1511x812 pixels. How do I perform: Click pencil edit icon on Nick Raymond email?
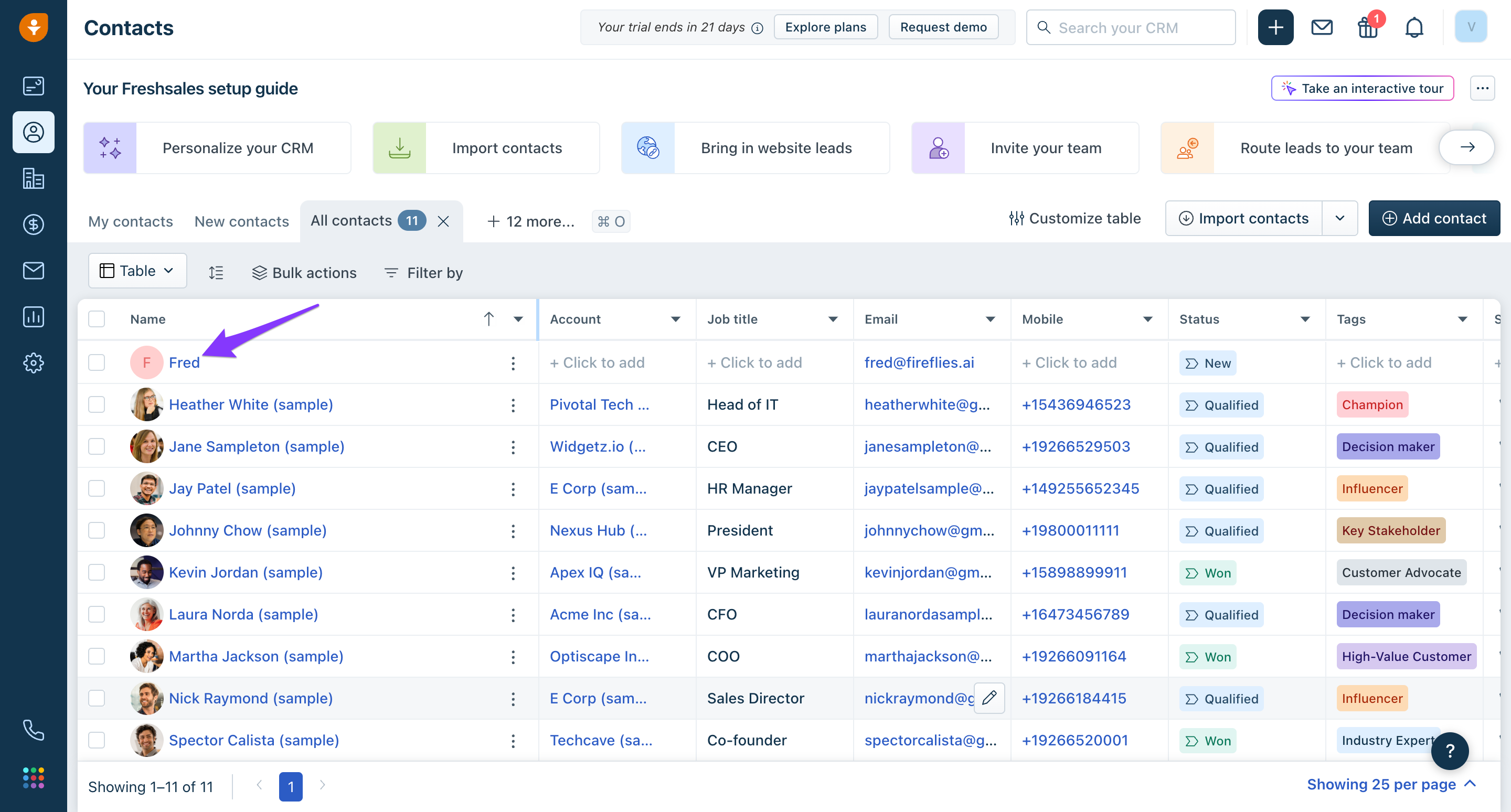pyautogui.click(x=989, y=698)
